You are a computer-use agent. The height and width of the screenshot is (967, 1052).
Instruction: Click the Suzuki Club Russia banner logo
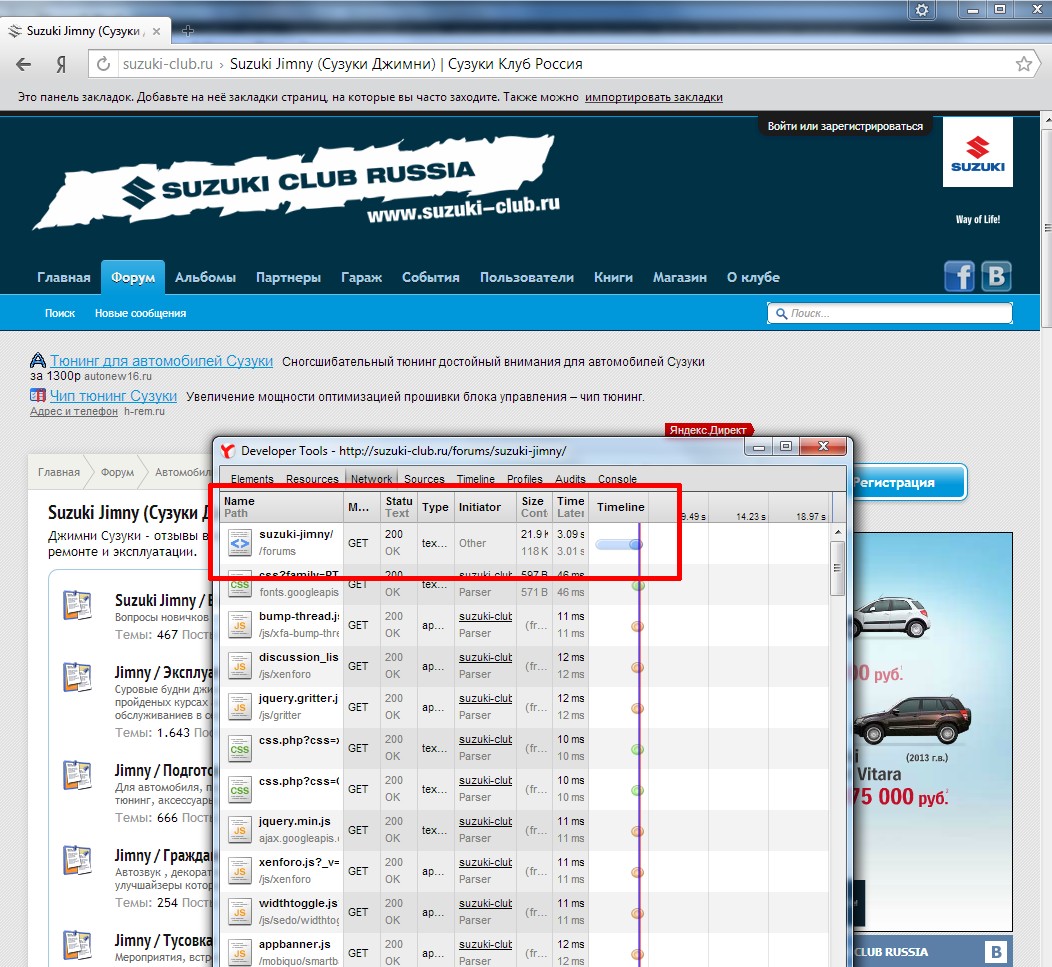pyautogui.click(x=295, y=182)
